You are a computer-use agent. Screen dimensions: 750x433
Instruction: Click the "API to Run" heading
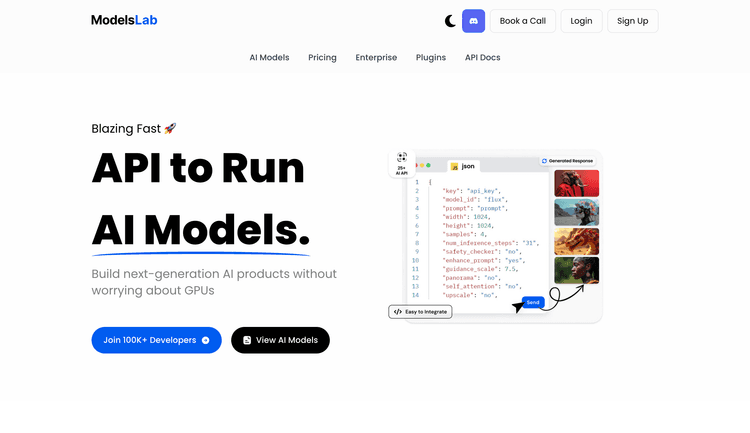click(x=198, y=168)
